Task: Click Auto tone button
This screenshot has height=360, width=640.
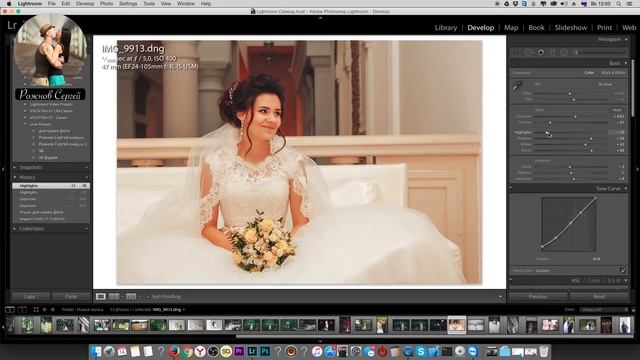Action: coord(617,110)
